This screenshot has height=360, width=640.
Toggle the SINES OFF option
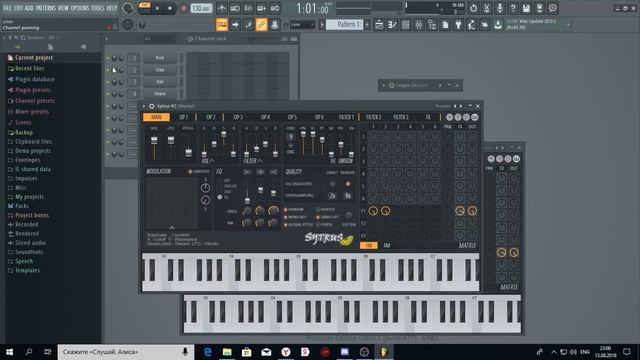pyautogui.click(x=318, y=217)
